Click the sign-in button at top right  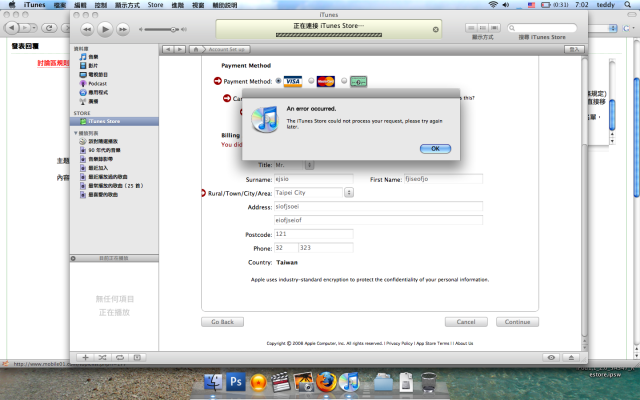(x=574, y=49)
